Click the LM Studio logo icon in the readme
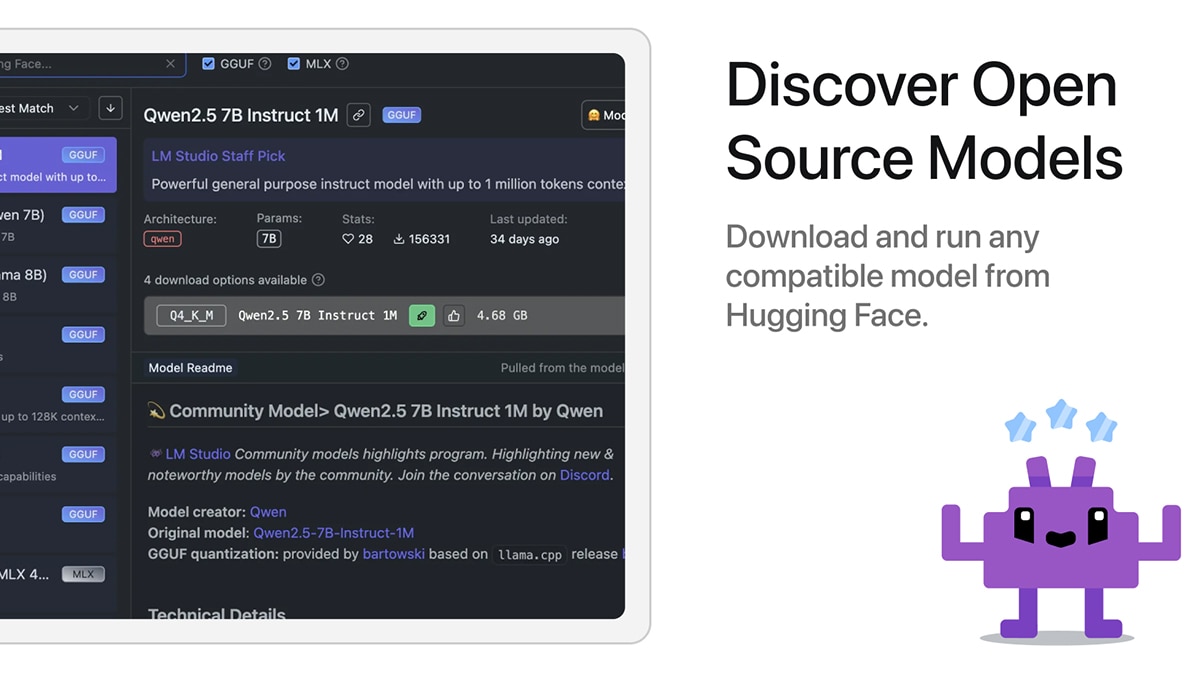1200x675 pixels. (155, 454)
